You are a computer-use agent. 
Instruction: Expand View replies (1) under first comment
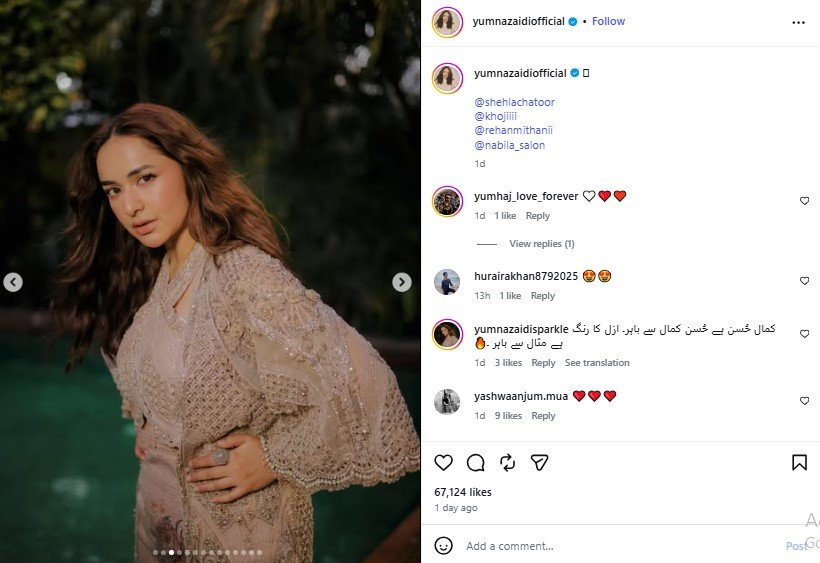(541, 244)
